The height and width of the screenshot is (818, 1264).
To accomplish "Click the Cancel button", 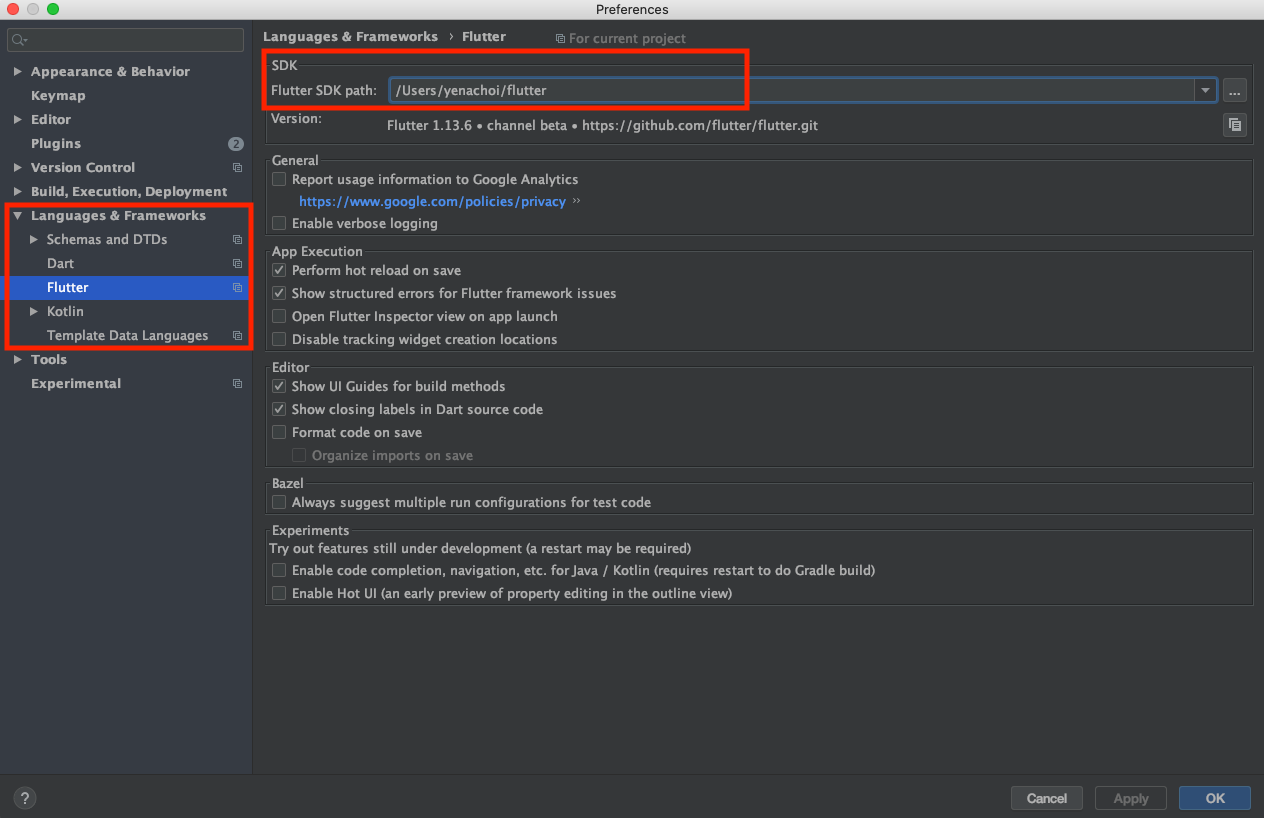I will coord(1047,798).
